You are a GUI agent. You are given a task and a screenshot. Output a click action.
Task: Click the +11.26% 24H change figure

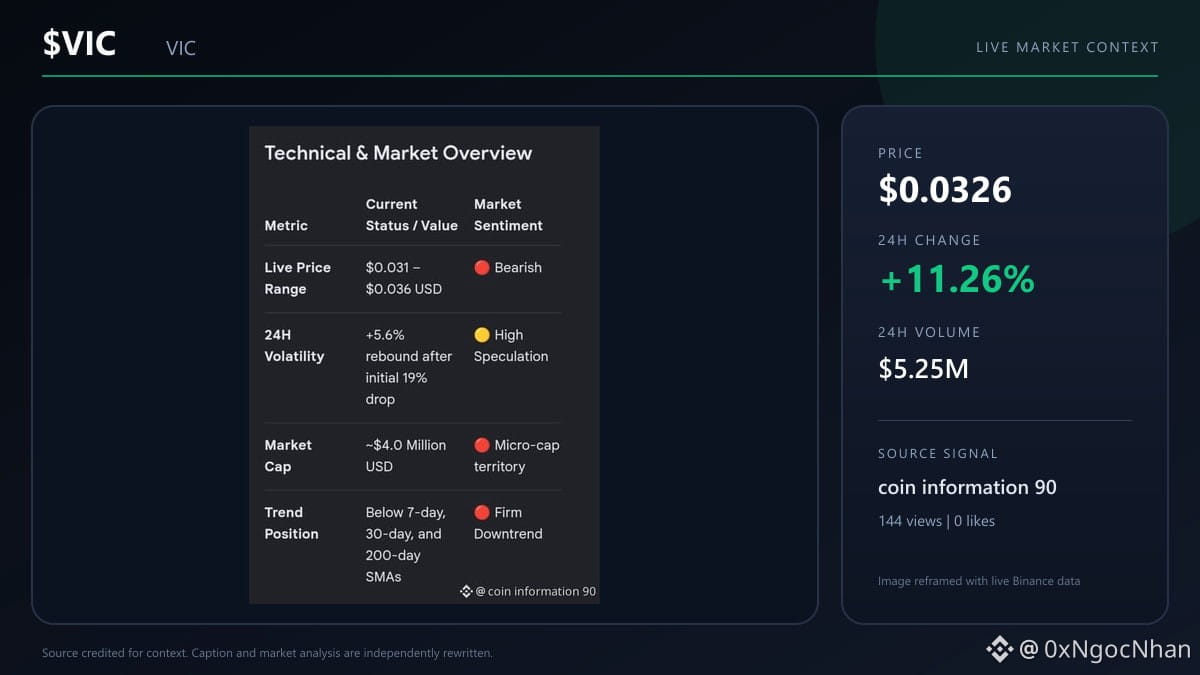tap(957, 280)
